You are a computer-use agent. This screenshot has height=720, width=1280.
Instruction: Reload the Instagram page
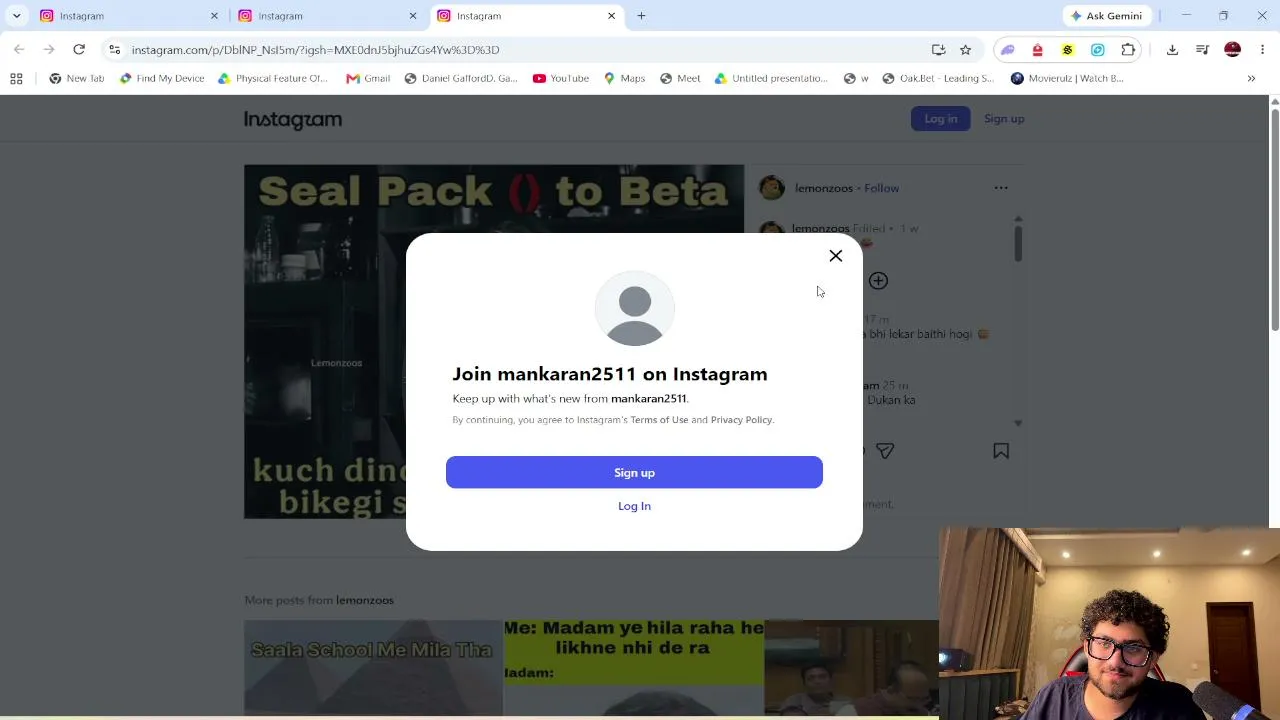click(79, 50)
